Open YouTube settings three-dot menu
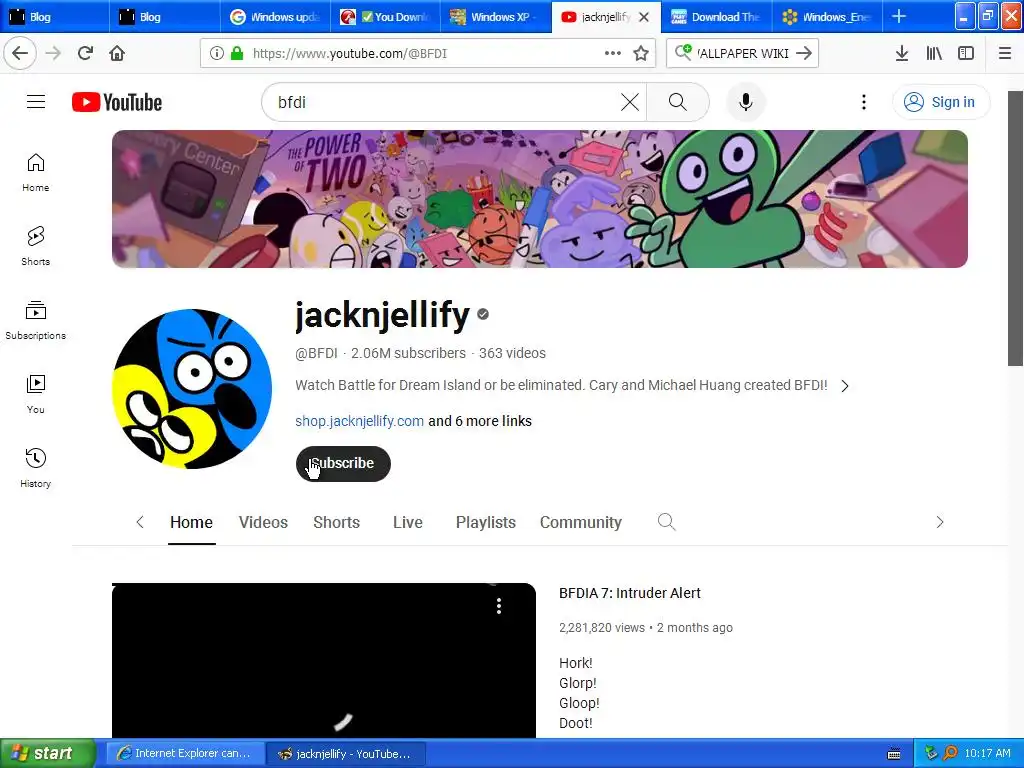 tap(863, 102)
